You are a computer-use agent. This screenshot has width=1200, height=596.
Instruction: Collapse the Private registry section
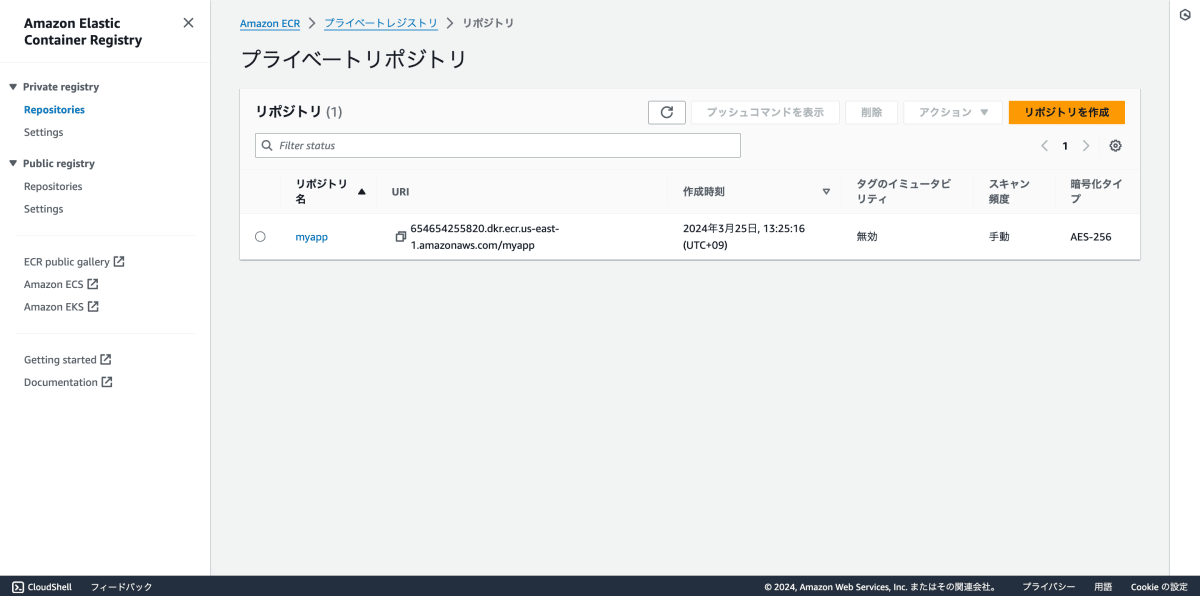click(14, 87)
